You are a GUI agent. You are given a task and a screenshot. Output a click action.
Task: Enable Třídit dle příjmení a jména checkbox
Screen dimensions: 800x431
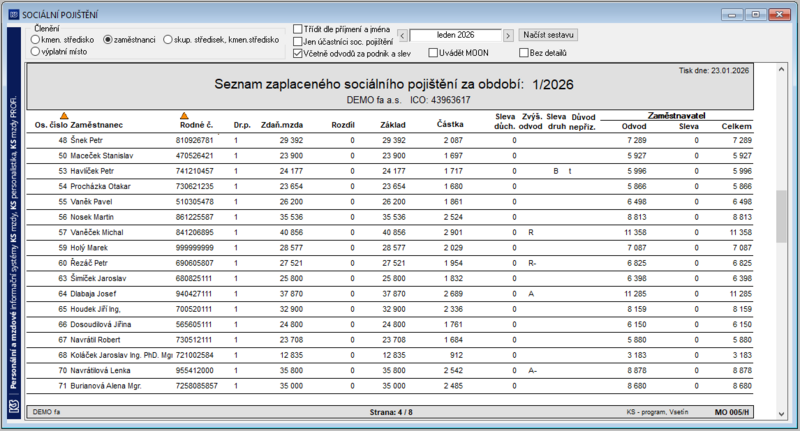(x=298, y=29)
